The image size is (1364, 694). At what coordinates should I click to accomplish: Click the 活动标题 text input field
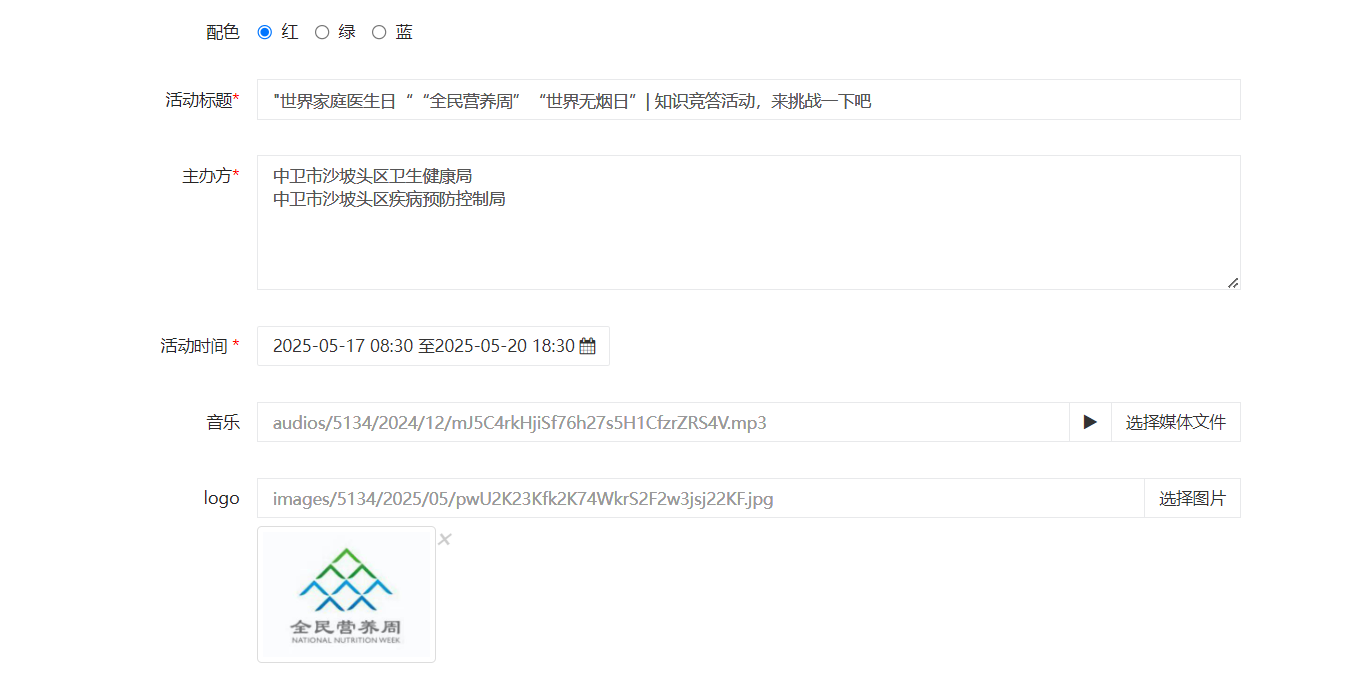748,100
